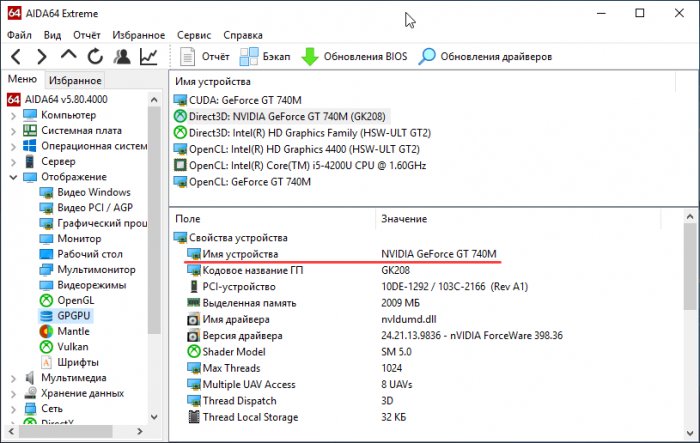The image size is (700, 443).
Task: Open the Отчёт menu in the menu bar
Action: coord(87,35)
